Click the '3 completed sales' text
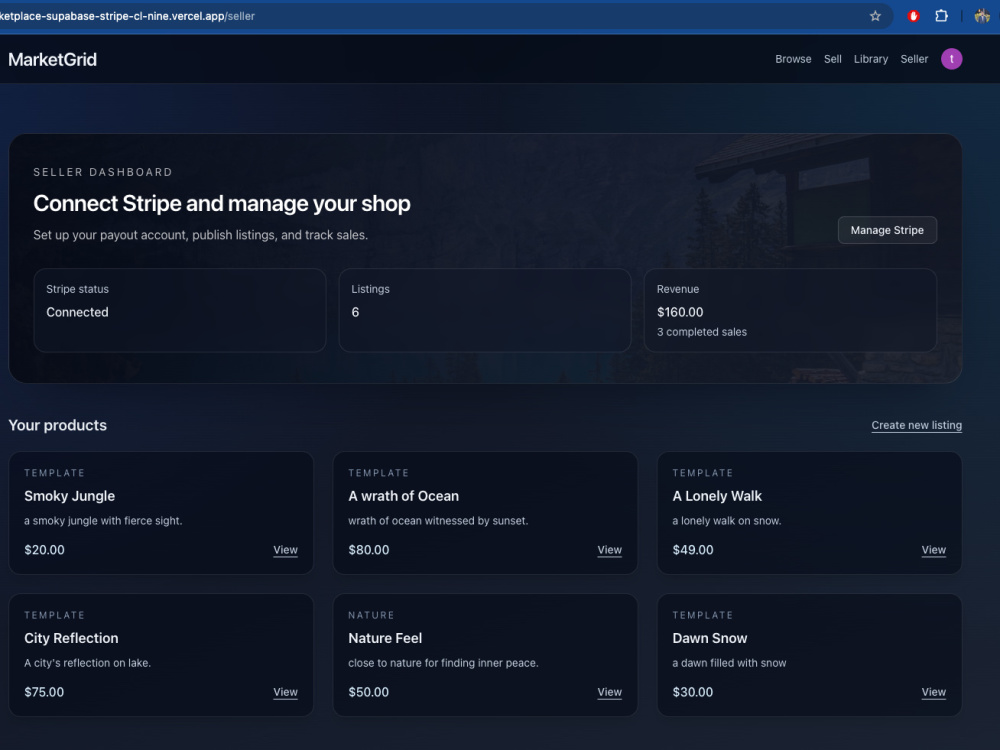 tap(702, 332)
